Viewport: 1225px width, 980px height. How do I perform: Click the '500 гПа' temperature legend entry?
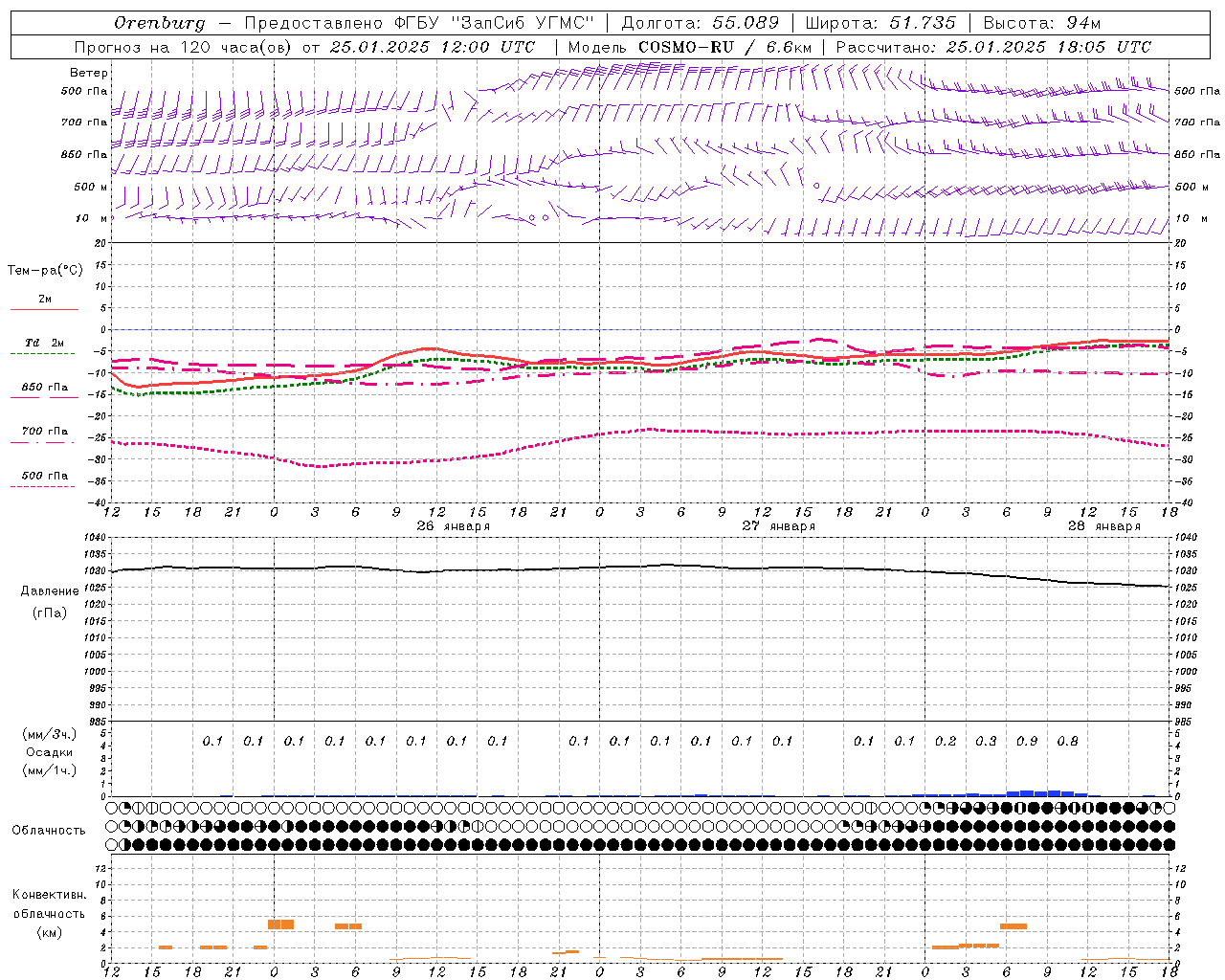45,476
